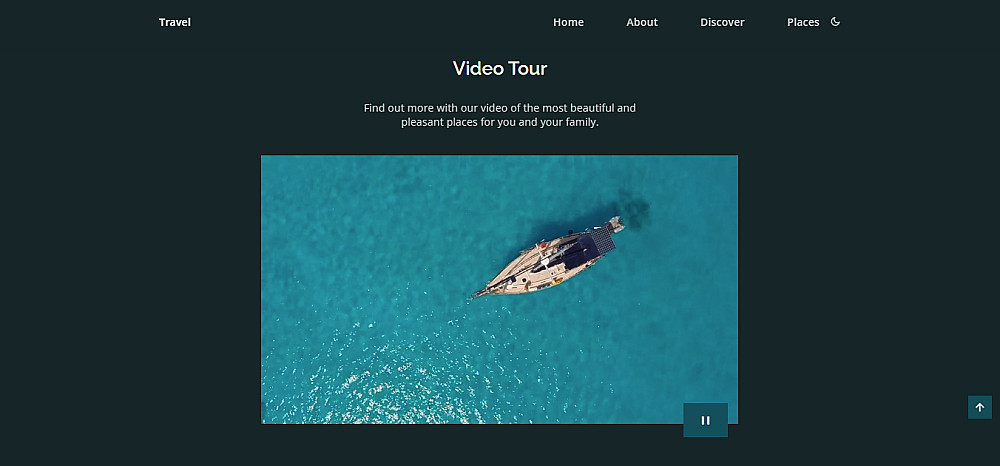Go to the About section
Screen dimensions: 1000x466
click(x=642, y=22)
